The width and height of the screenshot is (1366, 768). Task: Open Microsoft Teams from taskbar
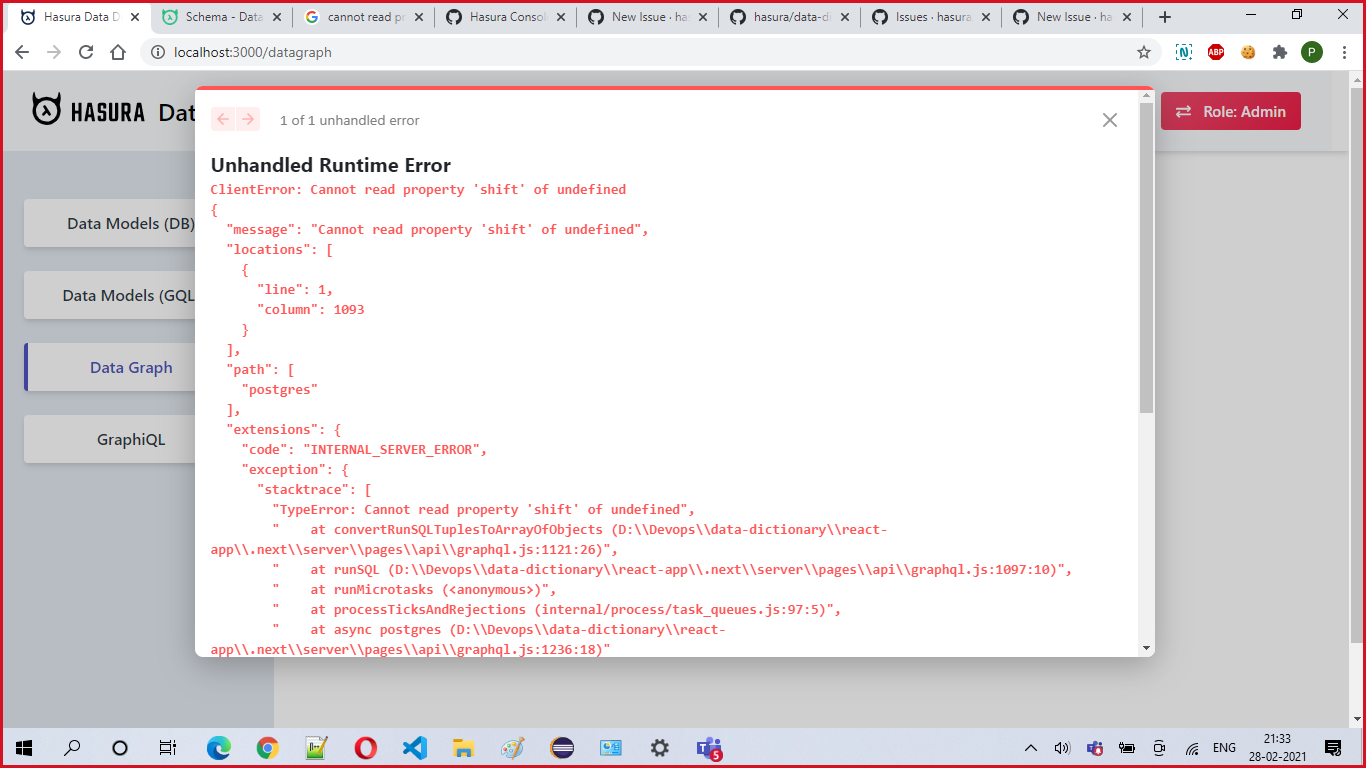[709, 747]
